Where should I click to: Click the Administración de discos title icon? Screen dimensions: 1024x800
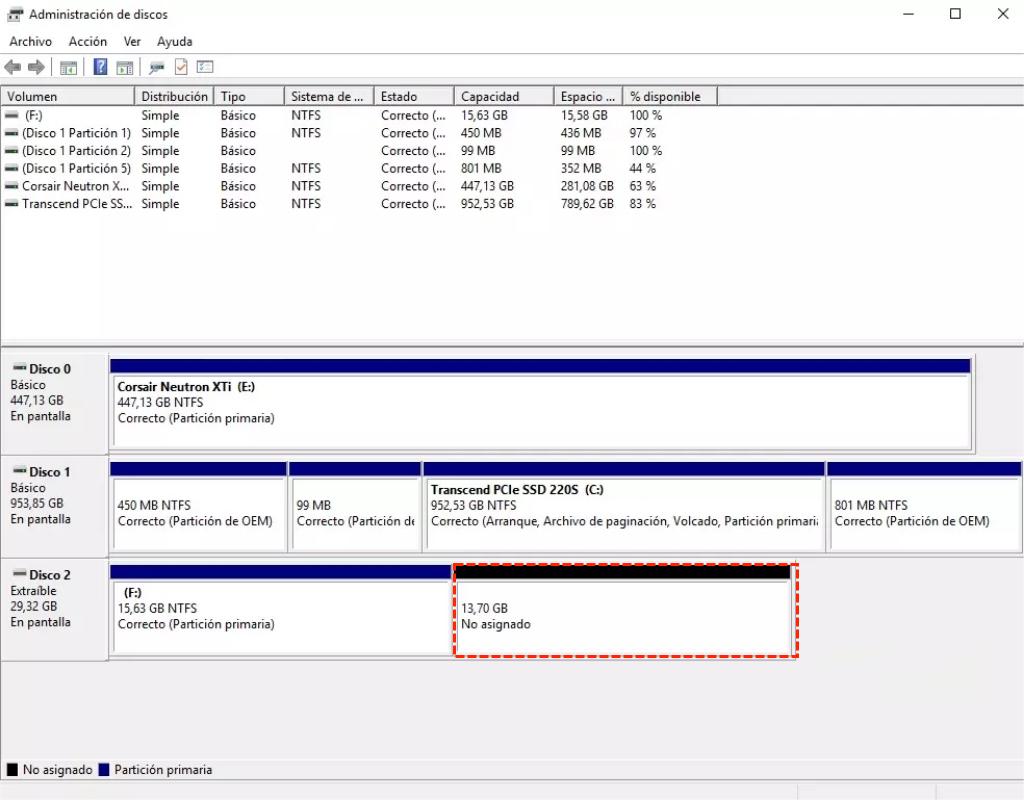coord(15,14)
